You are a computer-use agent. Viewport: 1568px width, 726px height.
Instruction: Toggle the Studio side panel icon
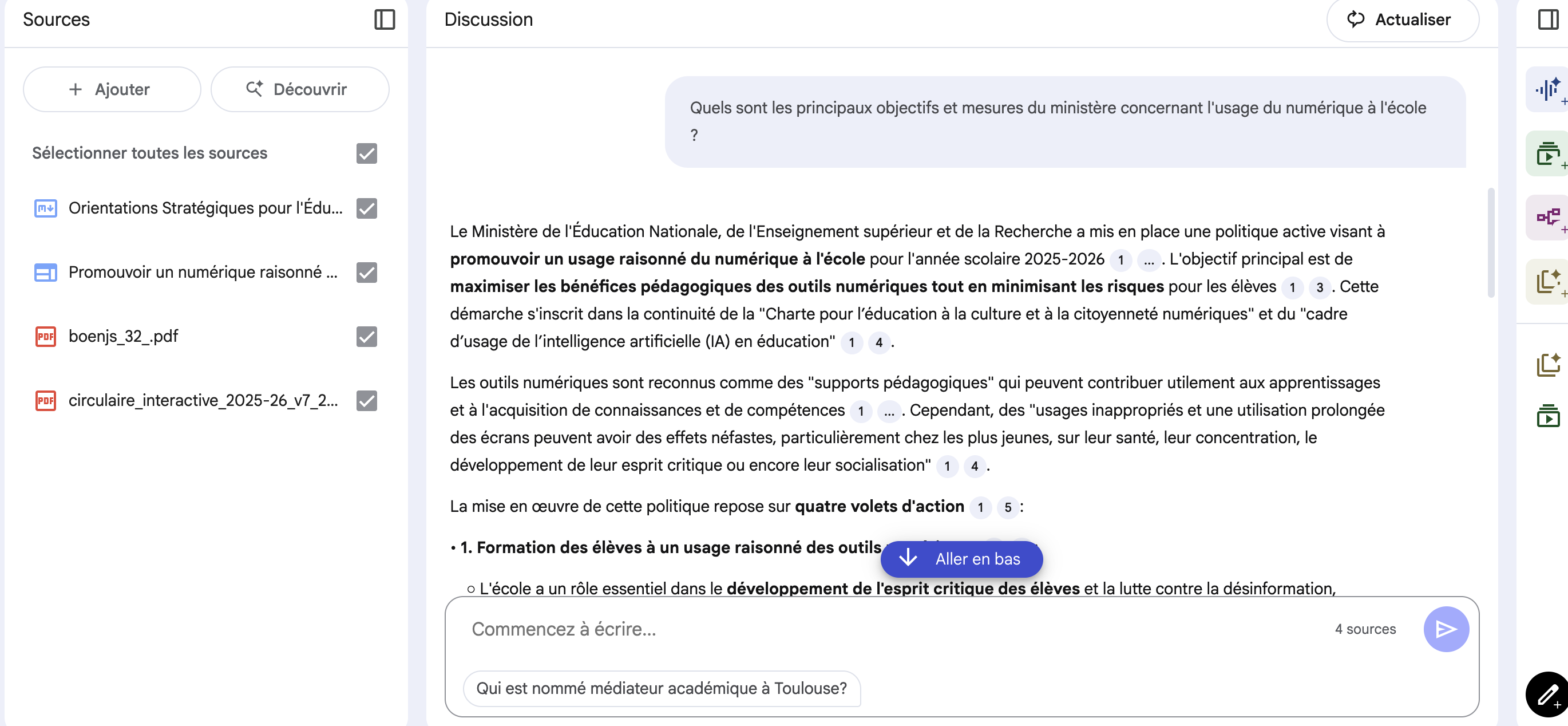tap(1548, 19)
